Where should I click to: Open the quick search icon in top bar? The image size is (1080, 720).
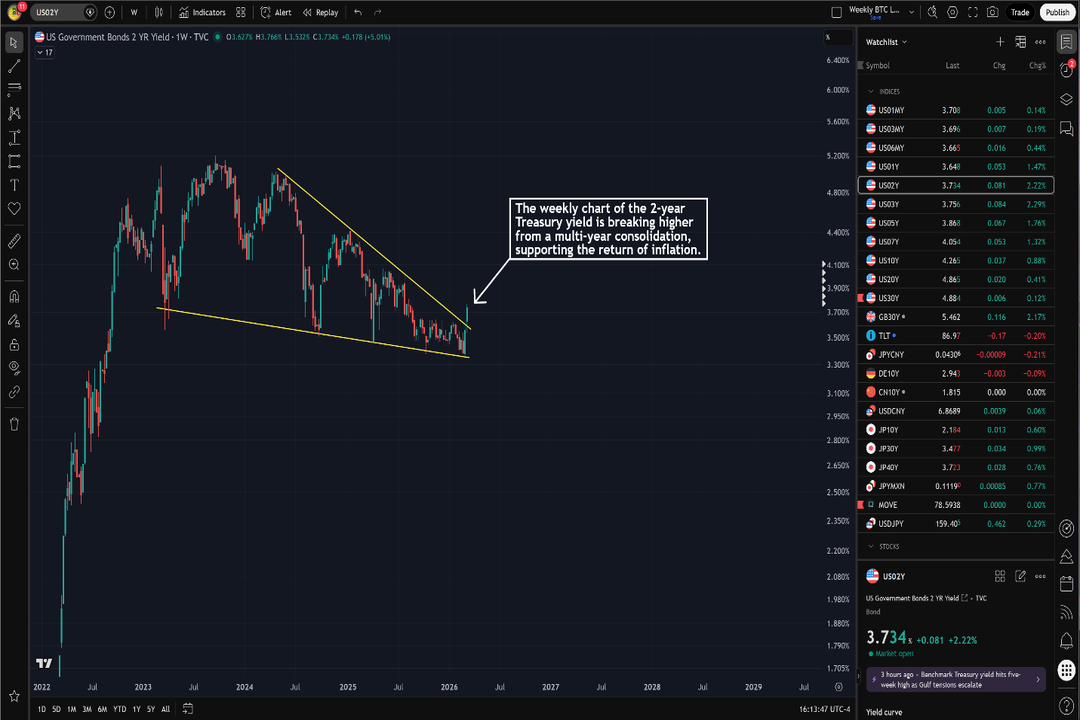(x=932, y=12)
